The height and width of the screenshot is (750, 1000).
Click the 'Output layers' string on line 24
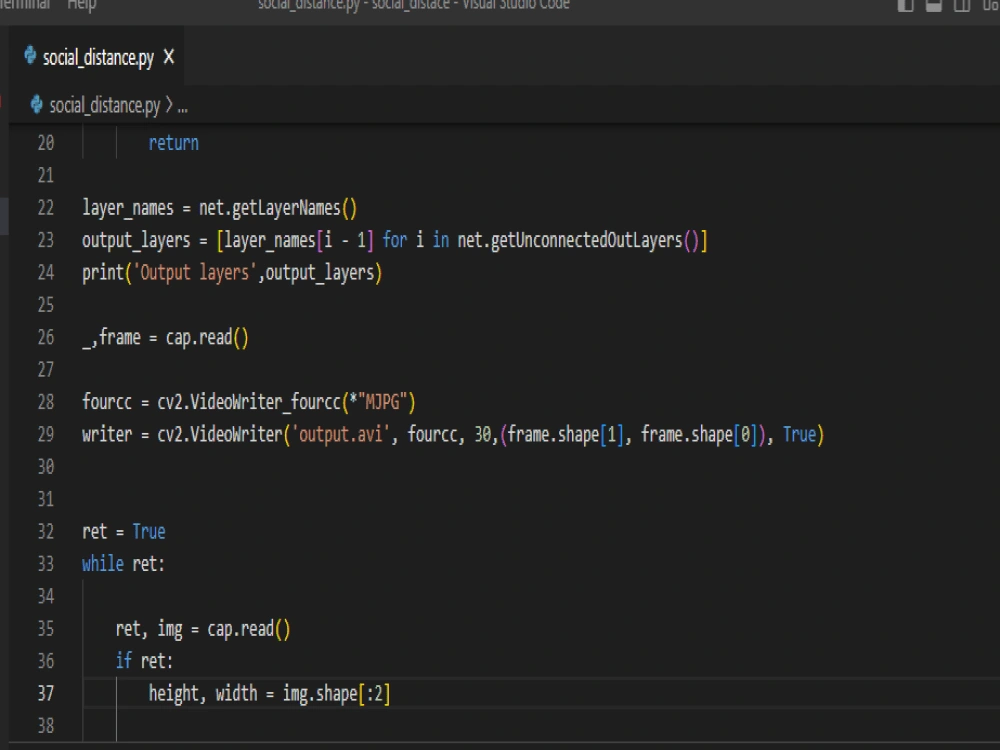pyautogui.click(x=195, y=273)
